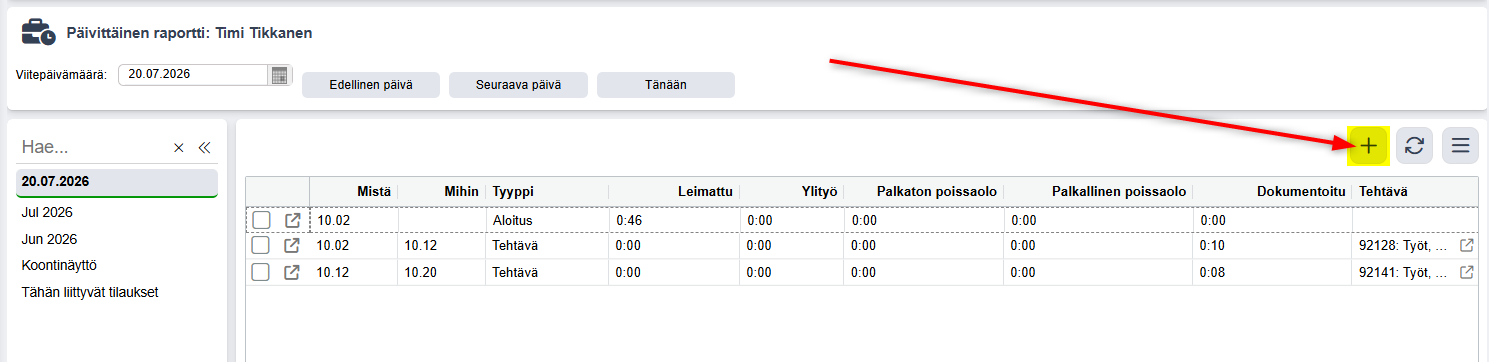Open the Aloitus row in new window
This screenshot has width=1489, height=362.
(292, 219)
